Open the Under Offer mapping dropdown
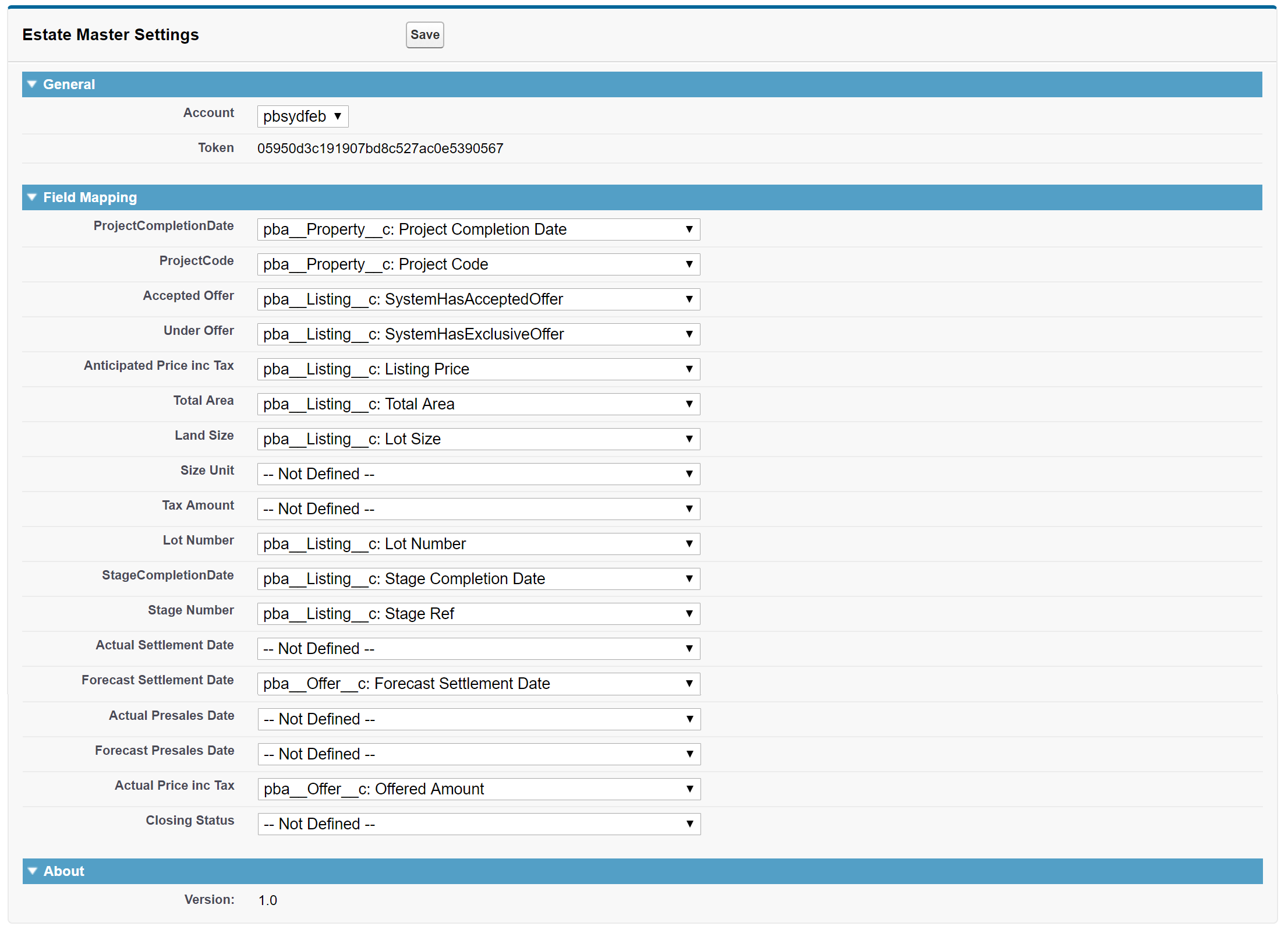 [x=478, y=334]
